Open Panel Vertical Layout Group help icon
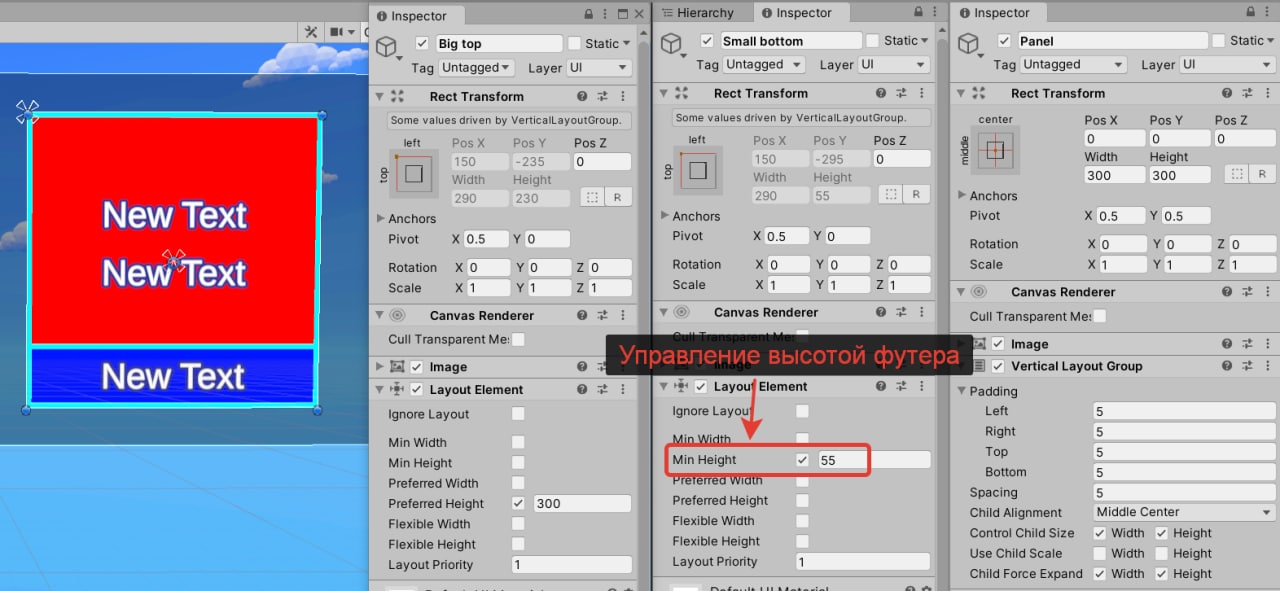This screenshot has width=1280, height=591. (1228, 366)
